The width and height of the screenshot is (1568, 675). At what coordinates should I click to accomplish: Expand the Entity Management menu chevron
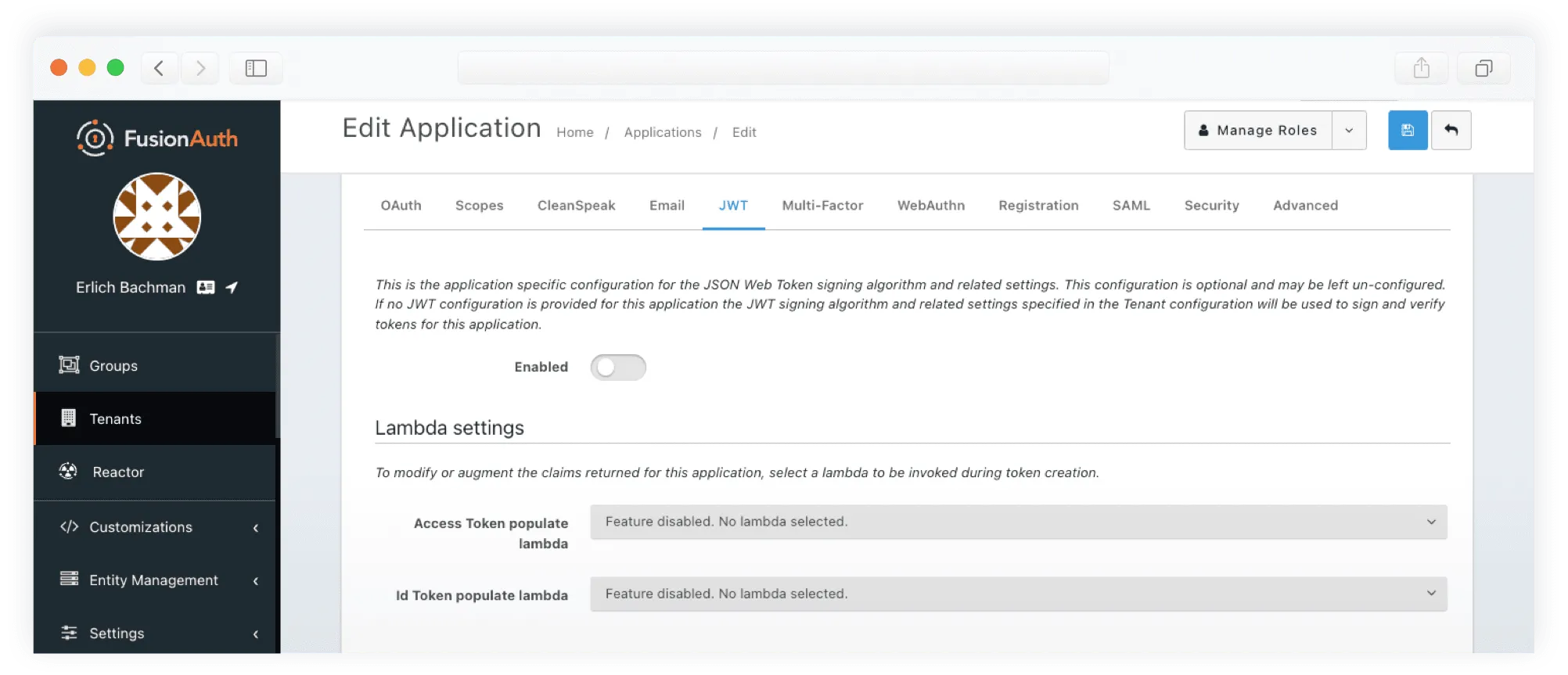256,581
